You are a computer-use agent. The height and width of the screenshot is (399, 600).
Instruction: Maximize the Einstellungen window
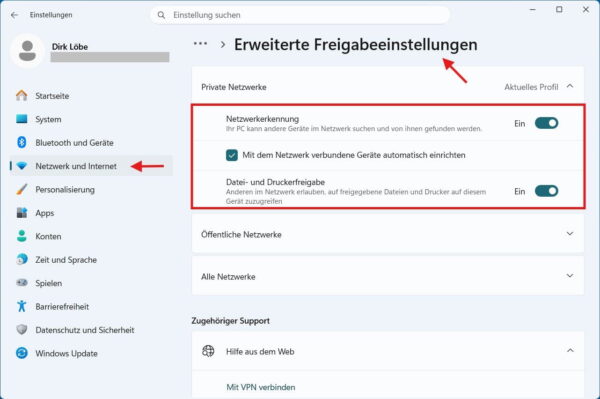(x=559, y=10)
